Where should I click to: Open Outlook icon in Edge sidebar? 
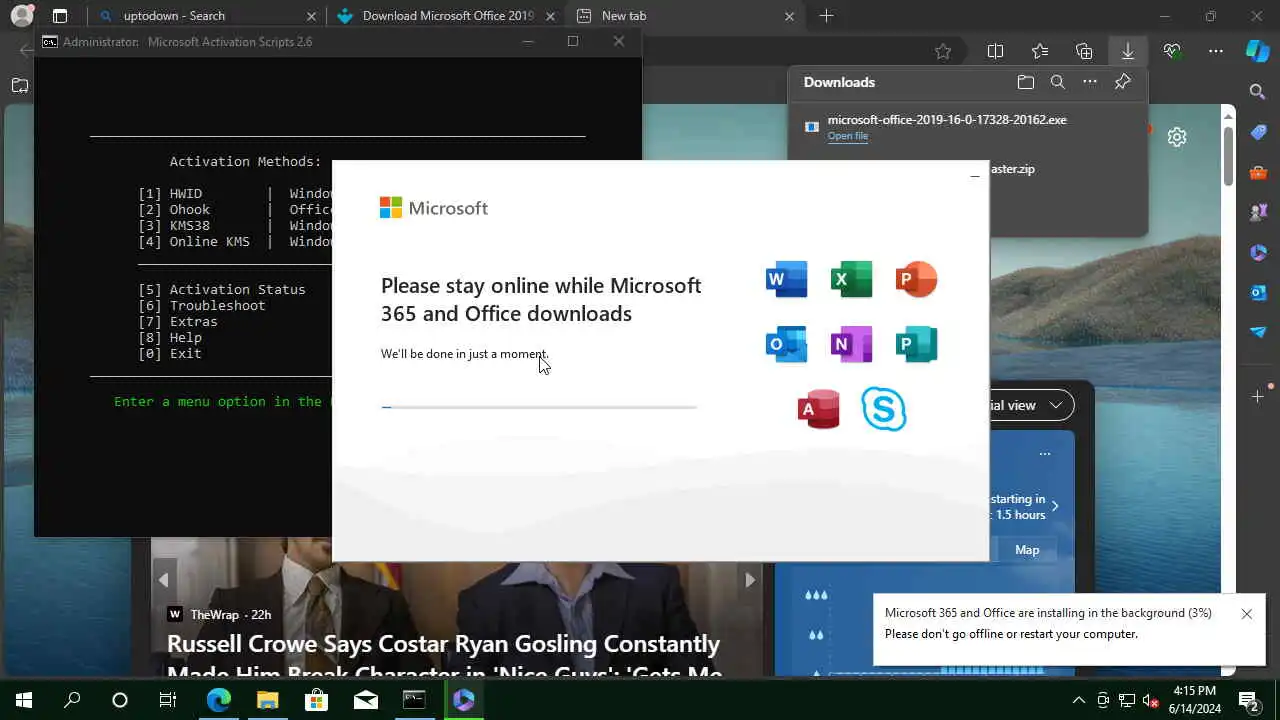[1258, 292]
